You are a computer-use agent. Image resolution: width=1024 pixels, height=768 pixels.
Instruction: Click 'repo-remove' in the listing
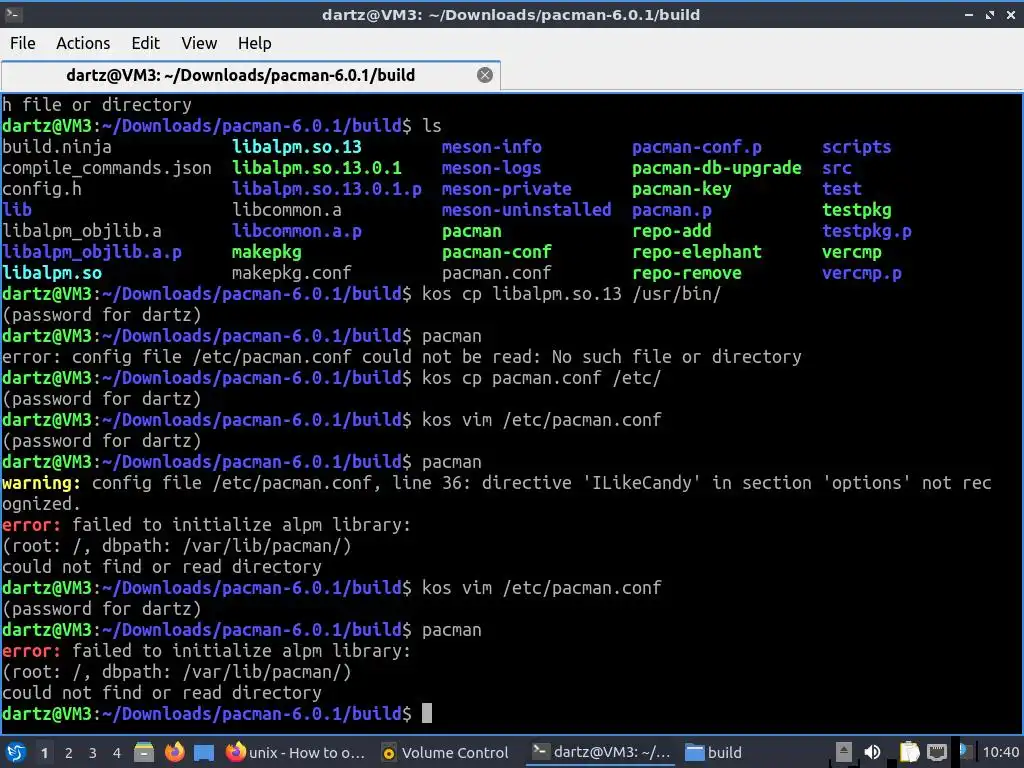[686, 273]
